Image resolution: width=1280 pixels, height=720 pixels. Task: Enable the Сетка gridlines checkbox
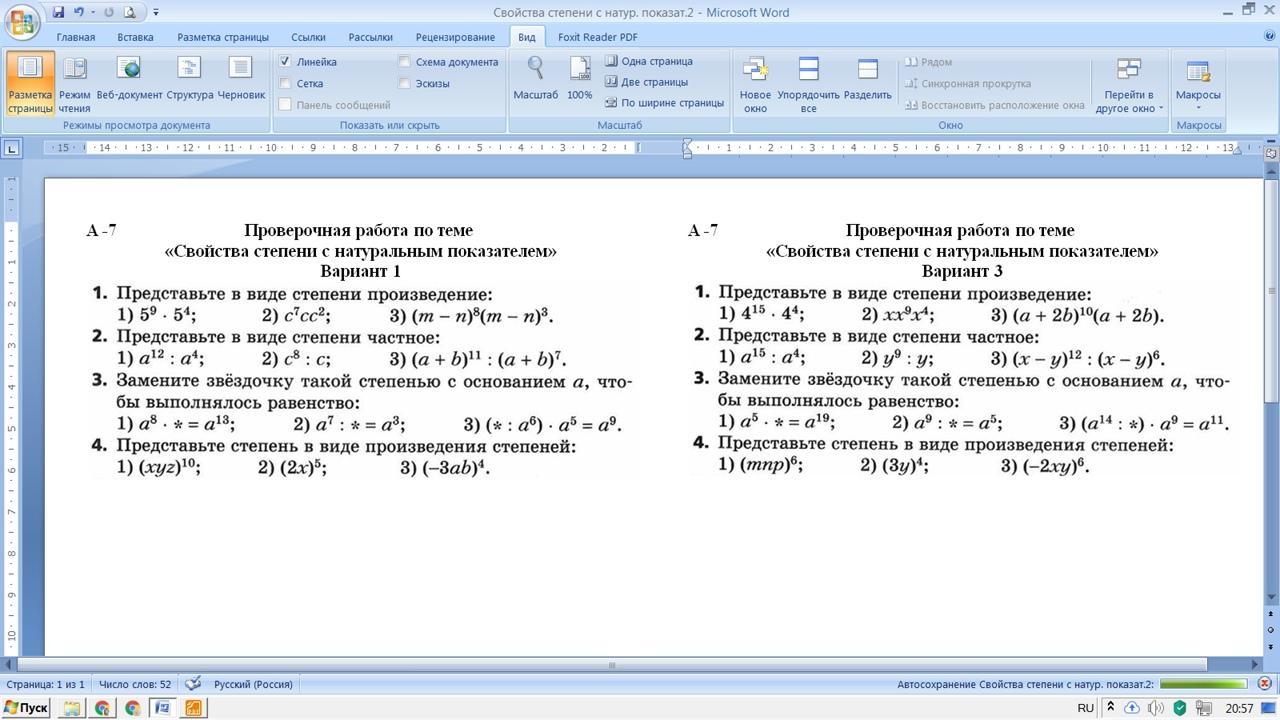[x=285, y=84]
